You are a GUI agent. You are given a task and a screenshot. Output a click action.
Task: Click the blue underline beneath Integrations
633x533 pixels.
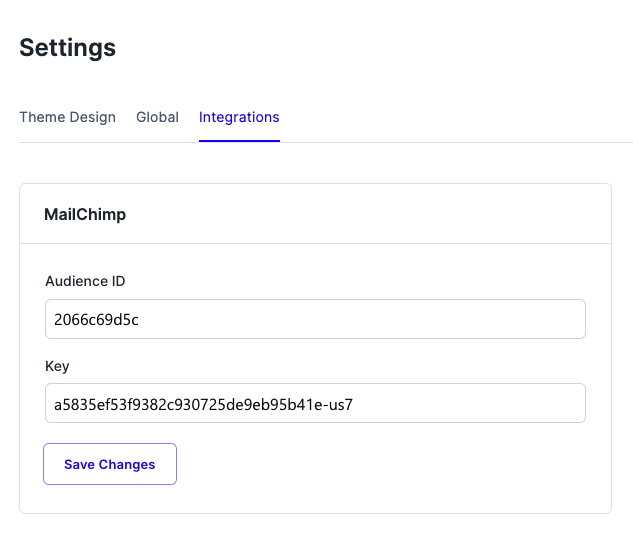tap(239, 141)
